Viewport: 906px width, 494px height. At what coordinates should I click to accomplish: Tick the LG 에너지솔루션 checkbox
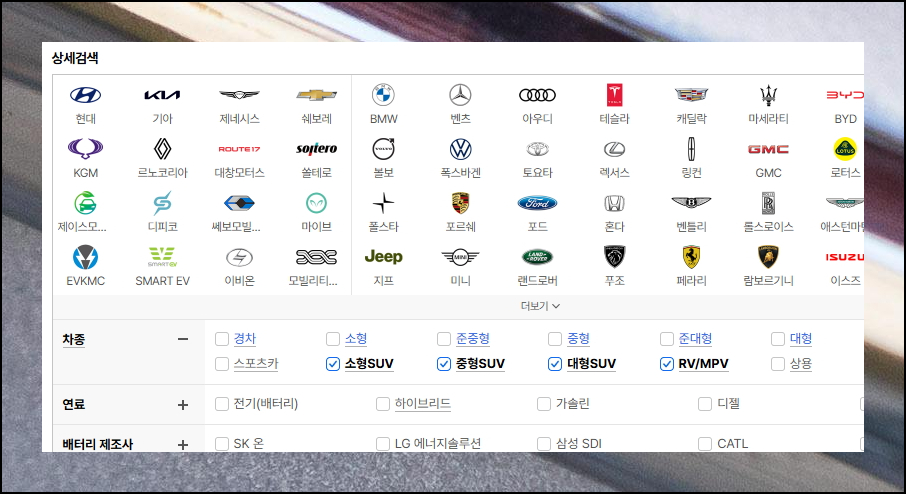point(383,444)
